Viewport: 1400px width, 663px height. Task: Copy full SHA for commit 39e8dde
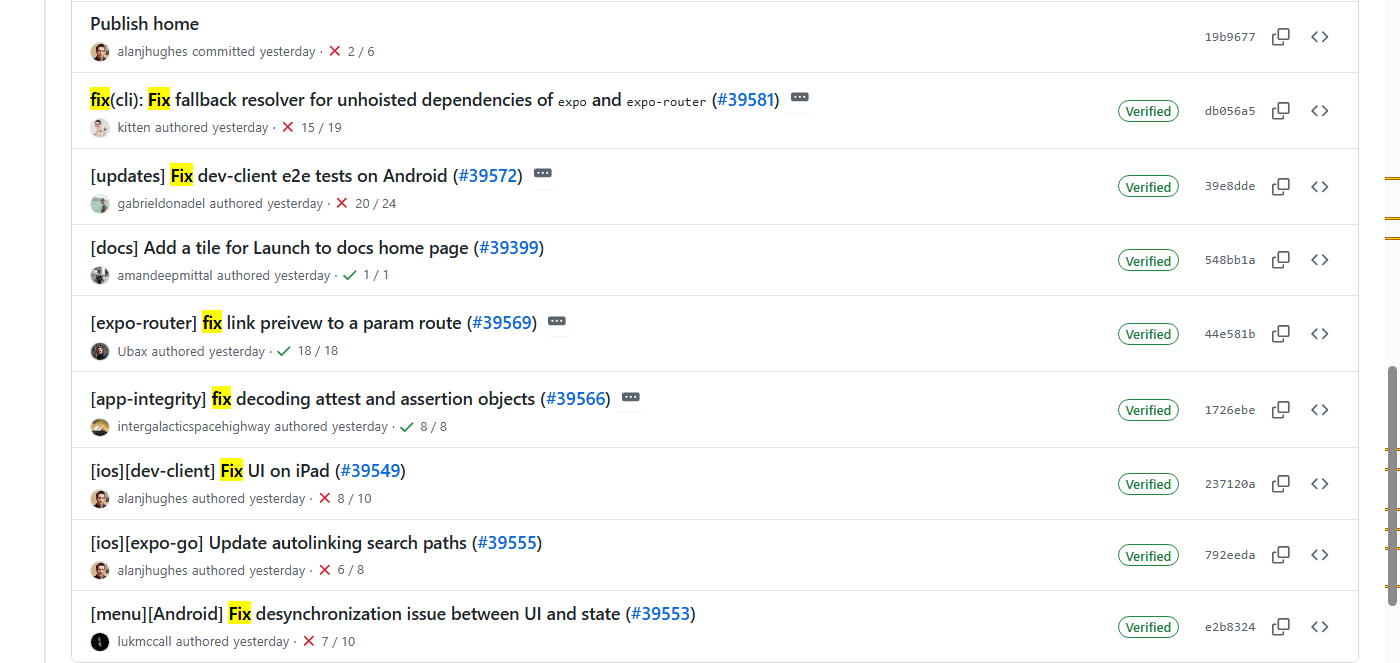[1280, 187]
